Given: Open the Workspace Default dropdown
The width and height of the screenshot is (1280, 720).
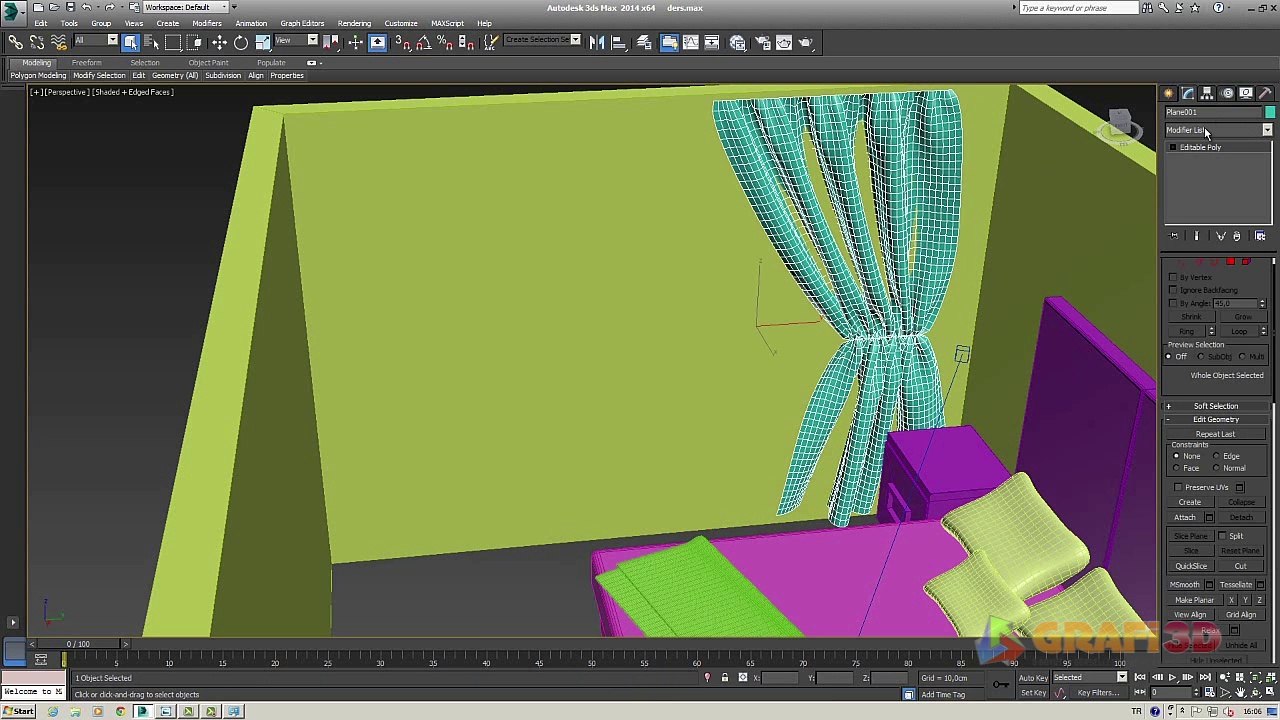Looking at the screenshot, I should click(185, 7).
